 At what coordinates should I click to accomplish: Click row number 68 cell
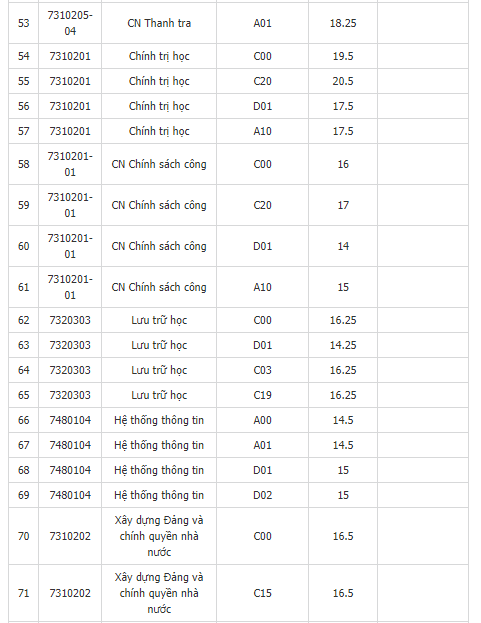(23, 470)
